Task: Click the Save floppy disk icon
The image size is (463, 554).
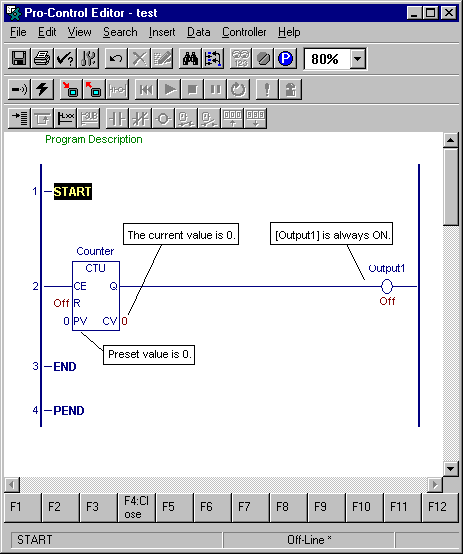Action: [x=19, y=58]
